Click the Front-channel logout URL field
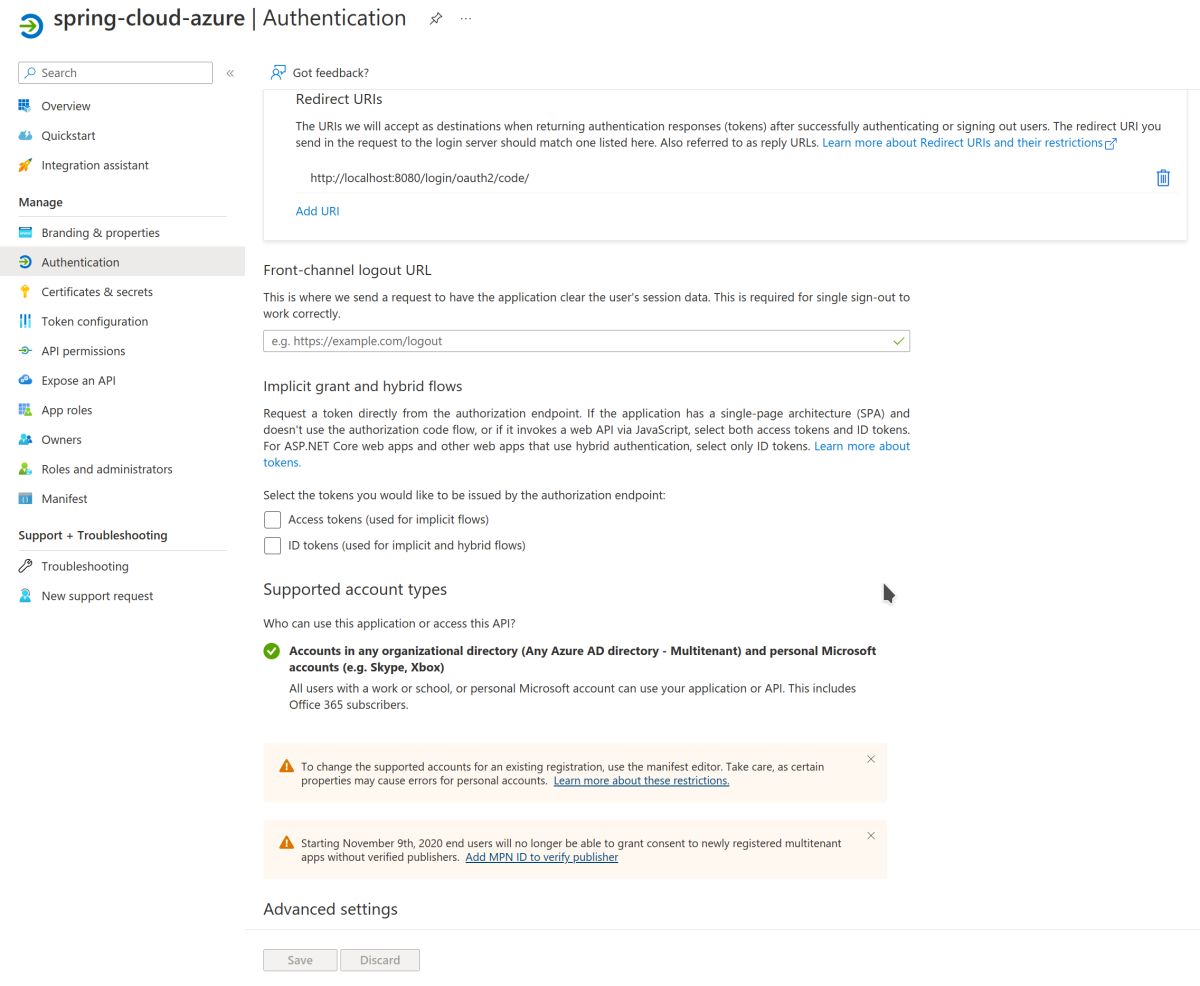Image resolution: width=1200 pixels, height=986 pixels. [x=586, y=341]
